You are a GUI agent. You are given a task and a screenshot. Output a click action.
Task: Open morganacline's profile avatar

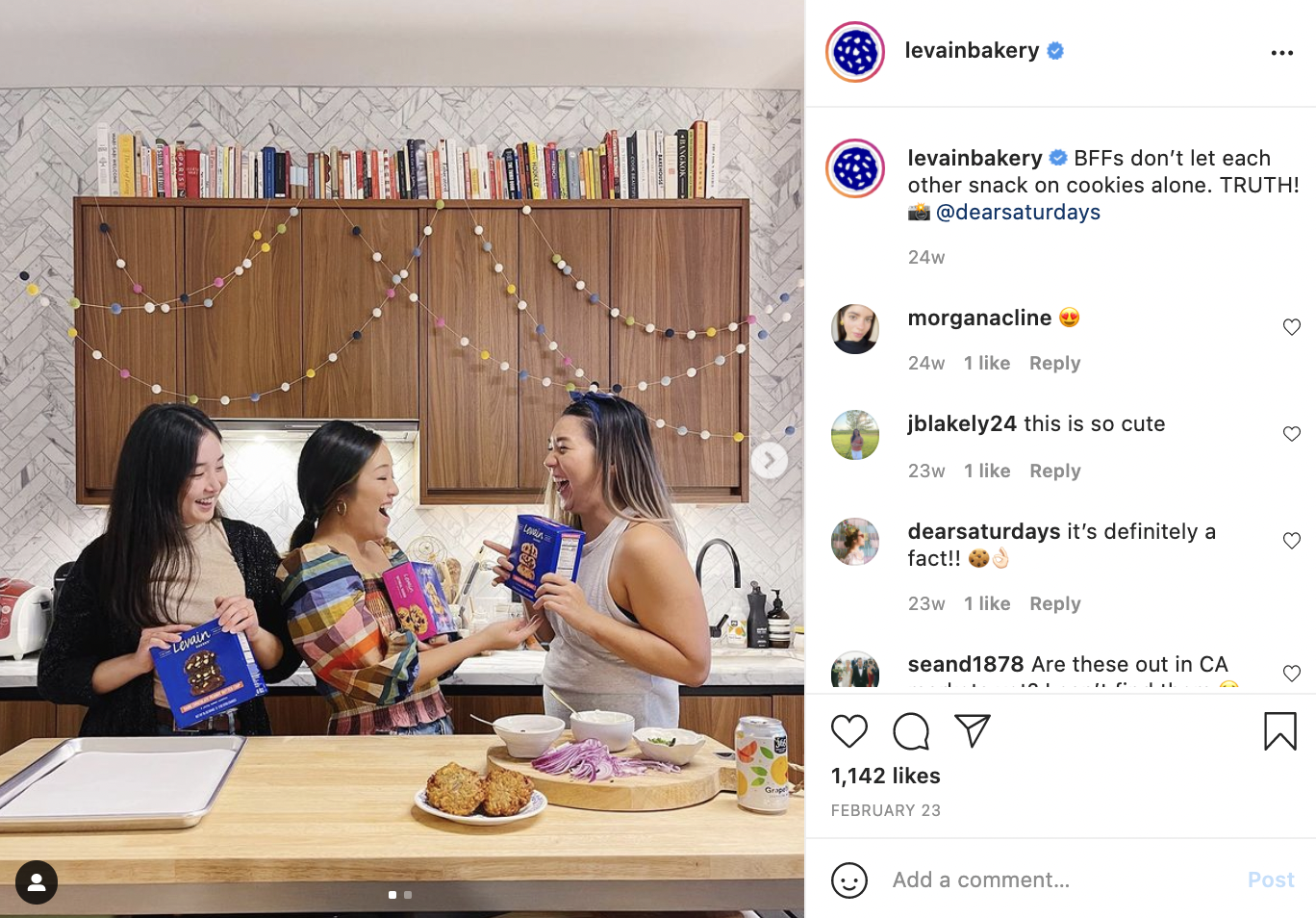pyautogui.click(x=855, y=329)
